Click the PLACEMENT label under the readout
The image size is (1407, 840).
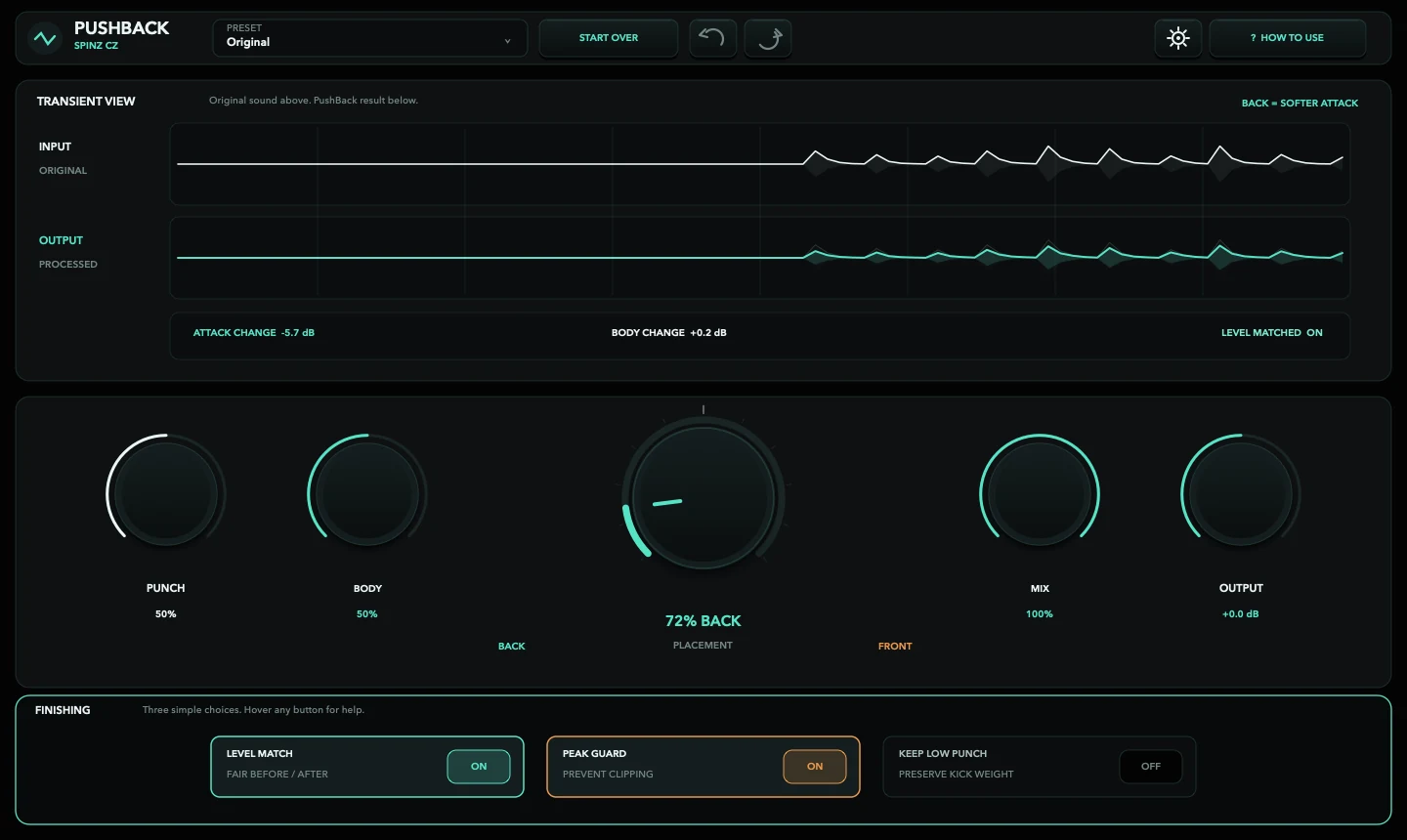(x=703, y=646)
